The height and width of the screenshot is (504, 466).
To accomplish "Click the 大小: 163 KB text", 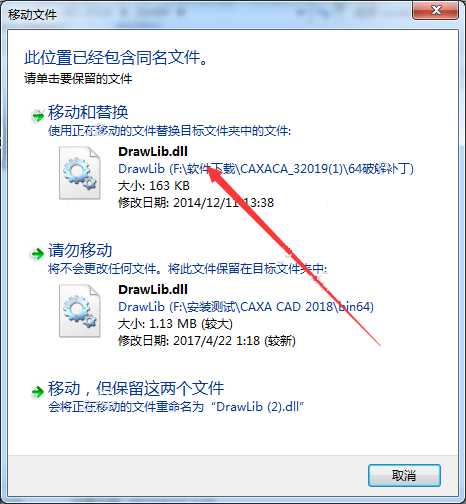I will [x=154, y=186].
